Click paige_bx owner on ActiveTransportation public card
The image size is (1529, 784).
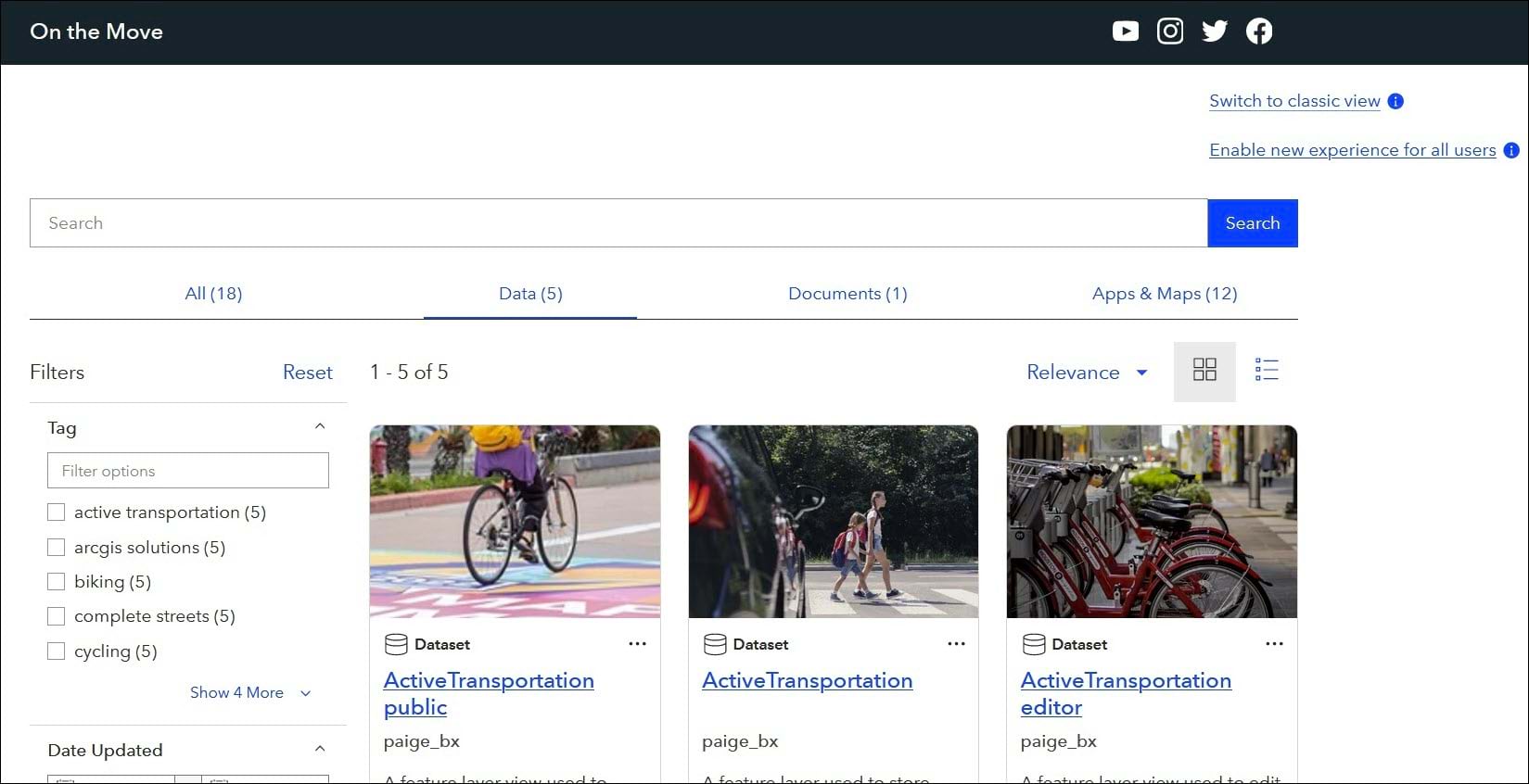[422, 741]
